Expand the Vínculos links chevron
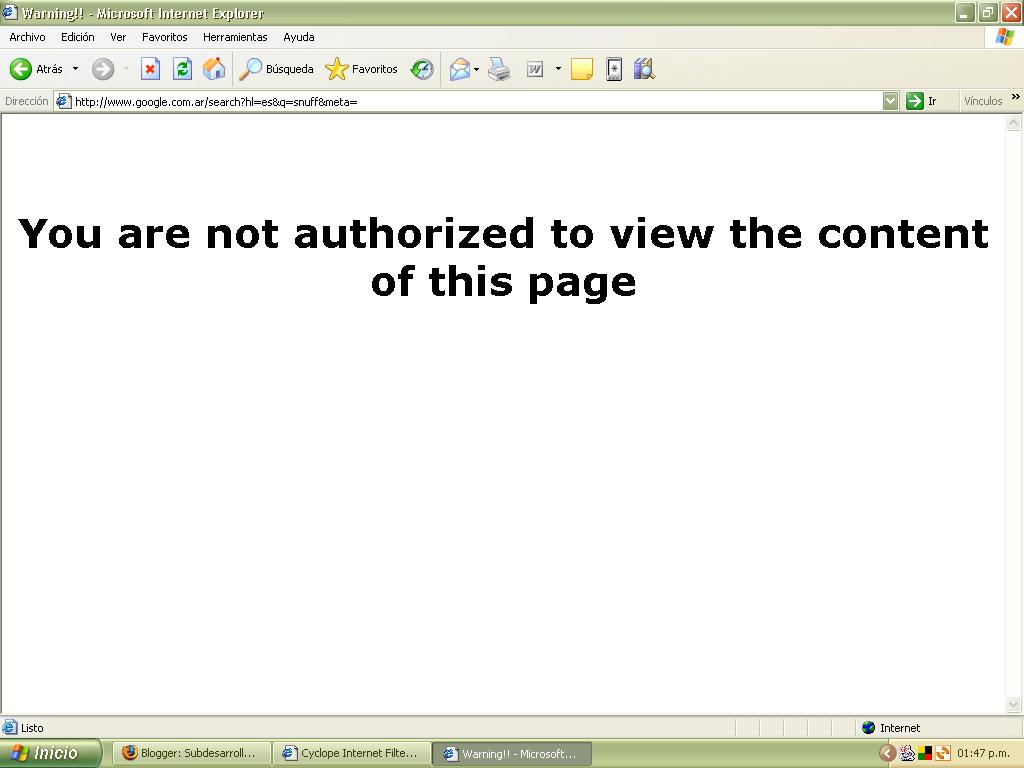 [1016, 97]
